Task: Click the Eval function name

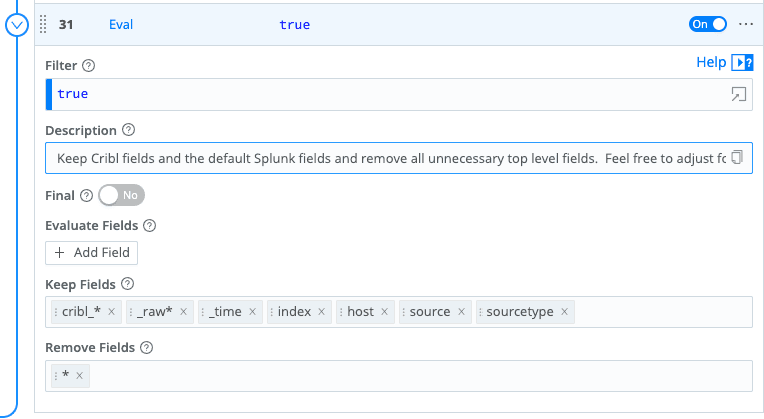Action: tap(121, 25)
